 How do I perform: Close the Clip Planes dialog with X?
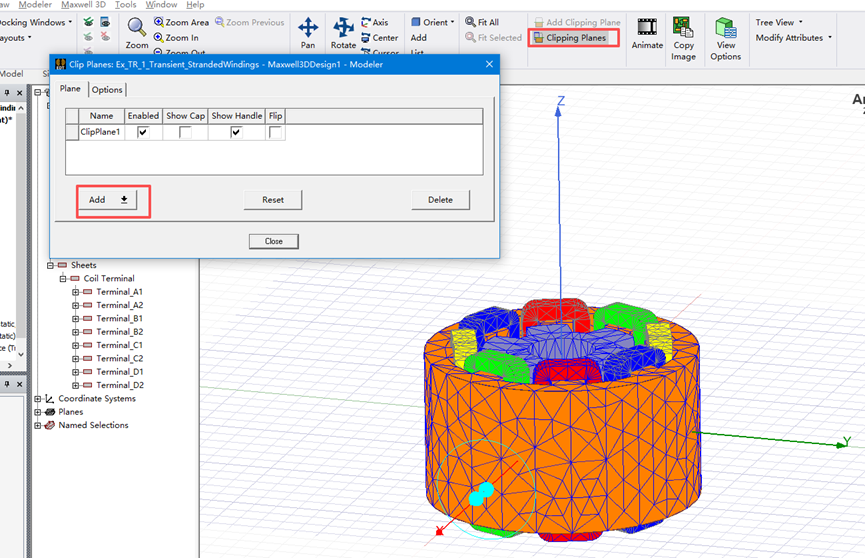click(x=489, y=64)
